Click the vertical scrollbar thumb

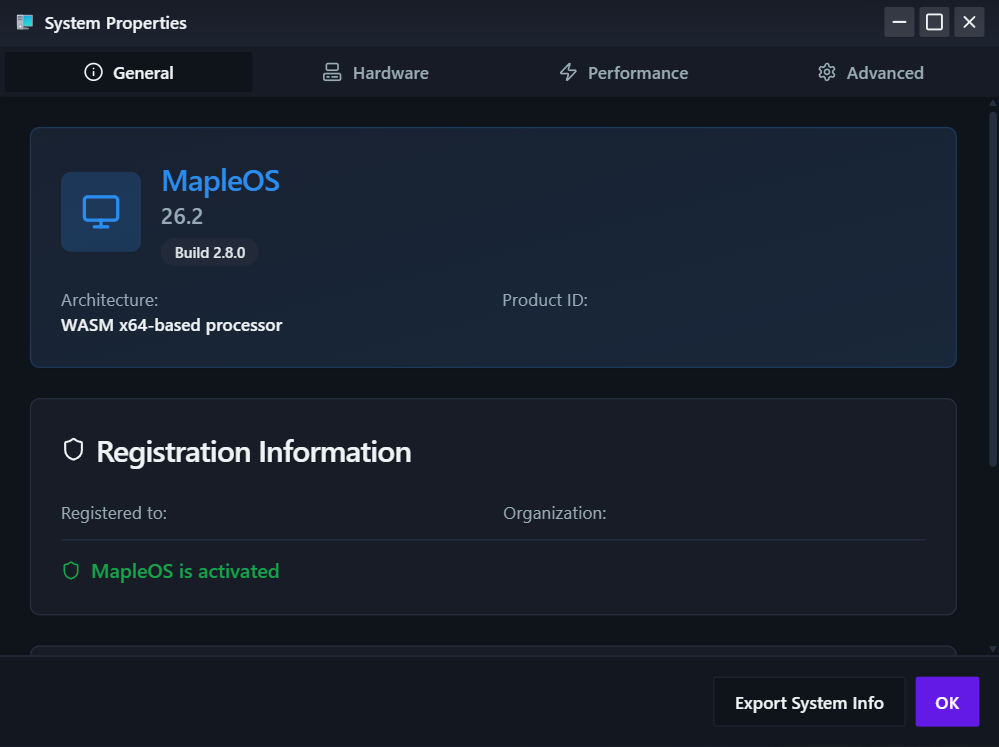click(x=993, y=289)
